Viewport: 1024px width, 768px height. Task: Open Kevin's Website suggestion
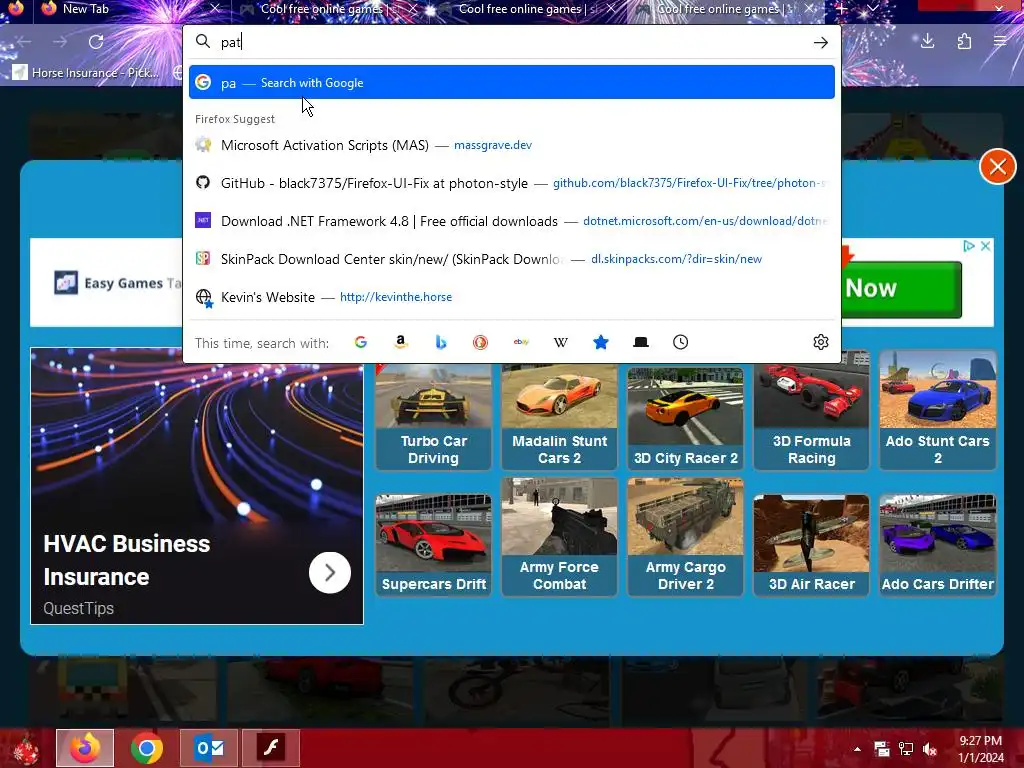coord(511,296)
